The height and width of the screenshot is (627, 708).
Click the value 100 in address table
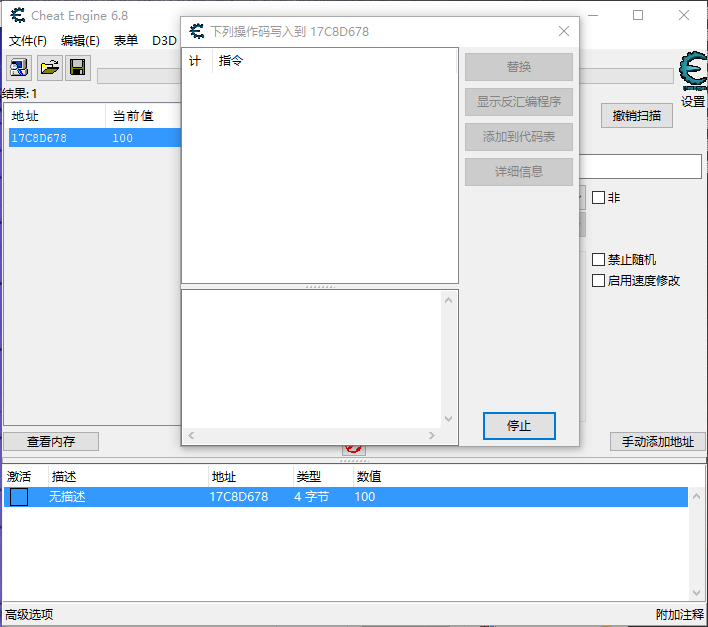coord(365,497)
